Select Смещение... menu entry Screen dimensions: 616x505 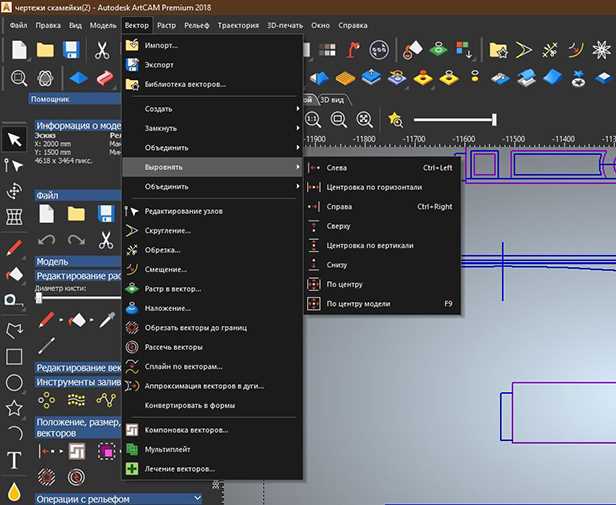click(212, 270)
